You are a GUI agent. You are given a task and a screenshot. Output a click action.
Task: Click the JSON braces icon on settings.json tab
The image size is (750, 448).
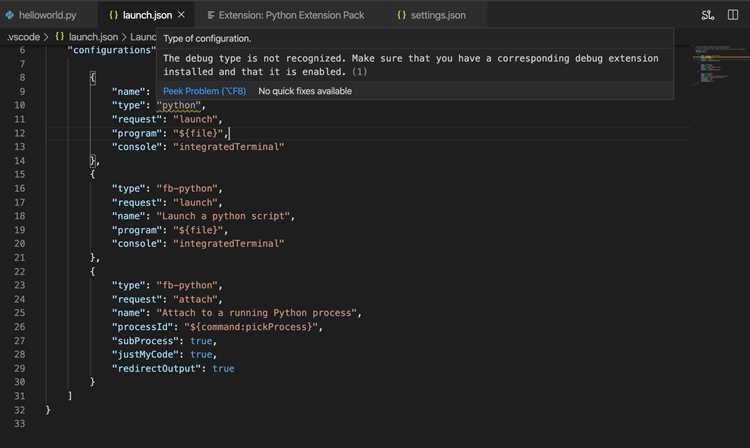coord(401,15)
